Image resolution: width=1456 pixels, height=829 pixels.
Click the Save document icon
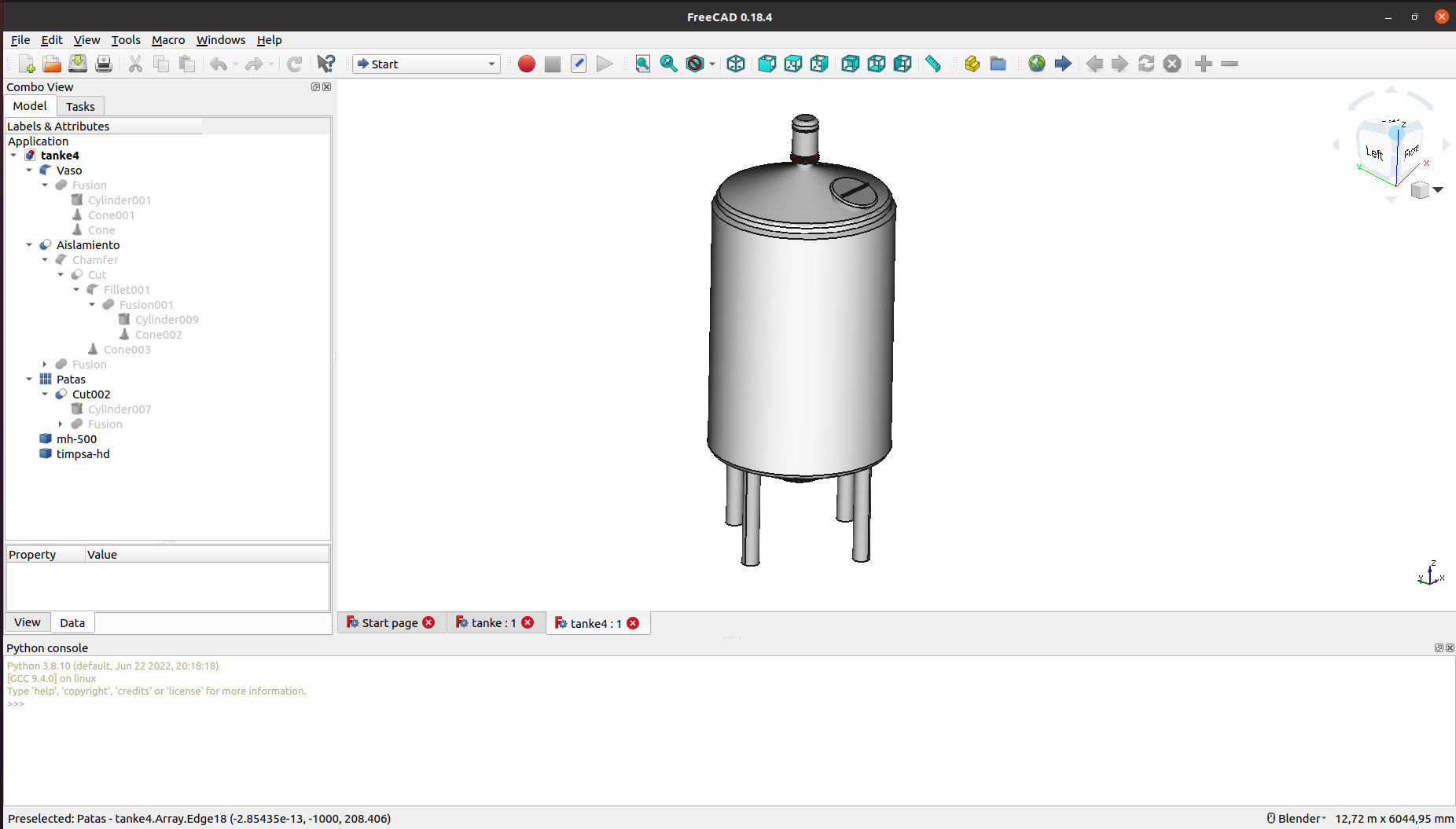tap(78, 64)
